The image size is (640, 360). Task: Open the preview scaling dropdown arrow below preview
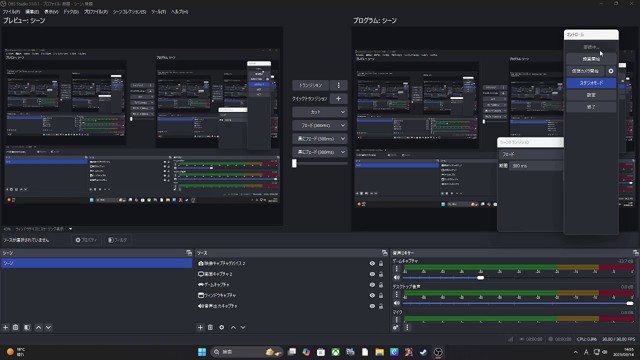pyautogui.click(x=70, y=229)
